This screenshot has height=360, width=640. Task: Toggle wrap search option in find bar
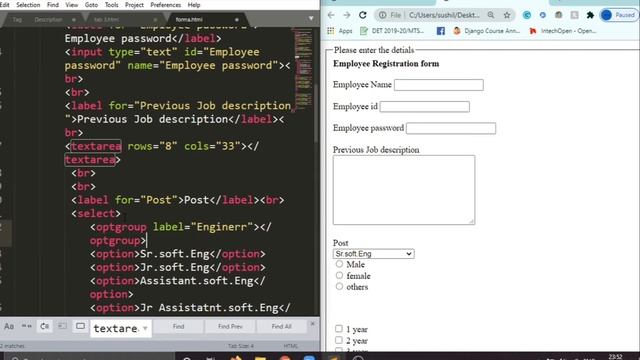tap(44, 327)
